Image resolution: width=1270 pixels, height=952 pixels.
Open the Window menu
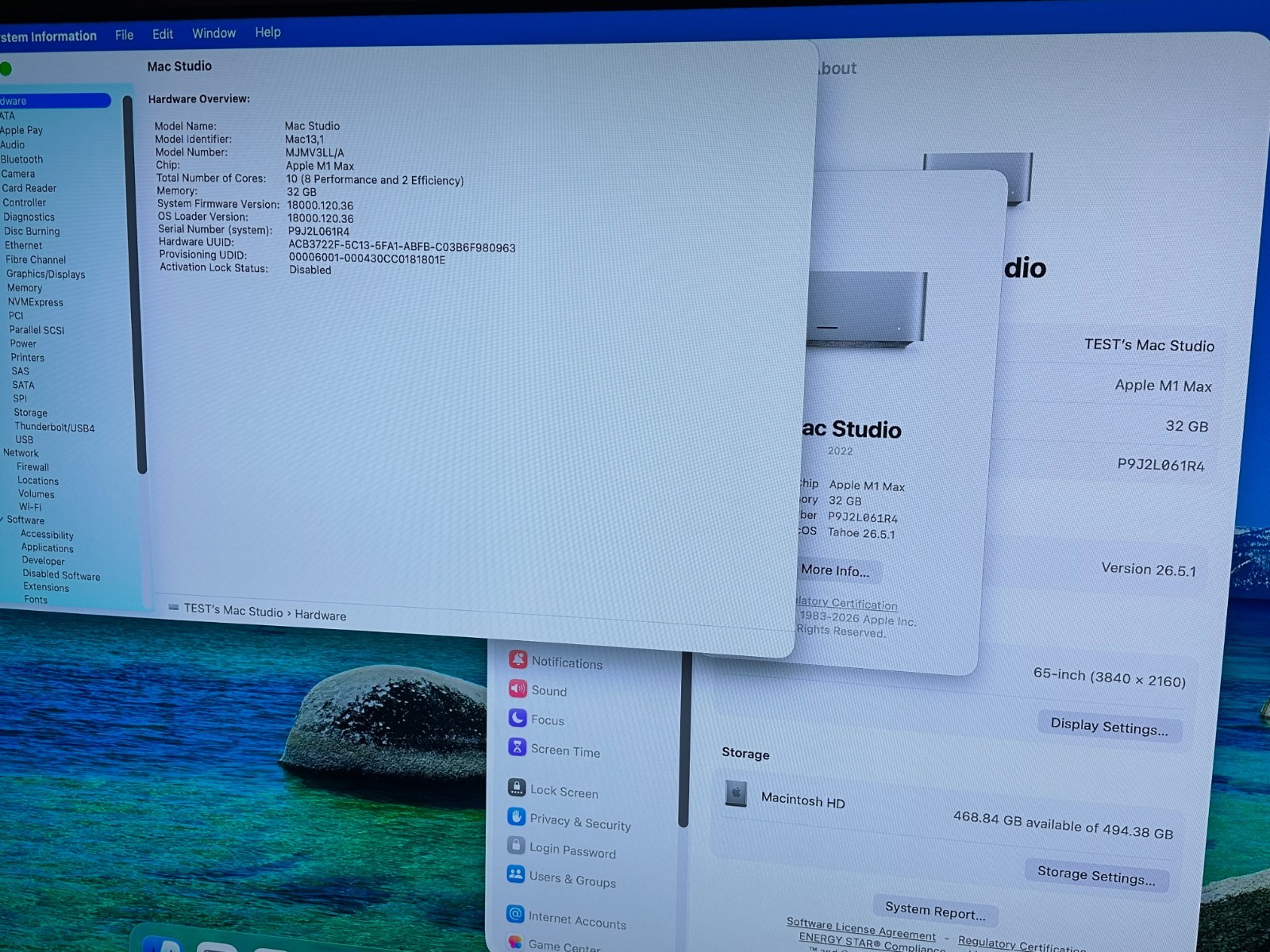click(x=214, y=33)
